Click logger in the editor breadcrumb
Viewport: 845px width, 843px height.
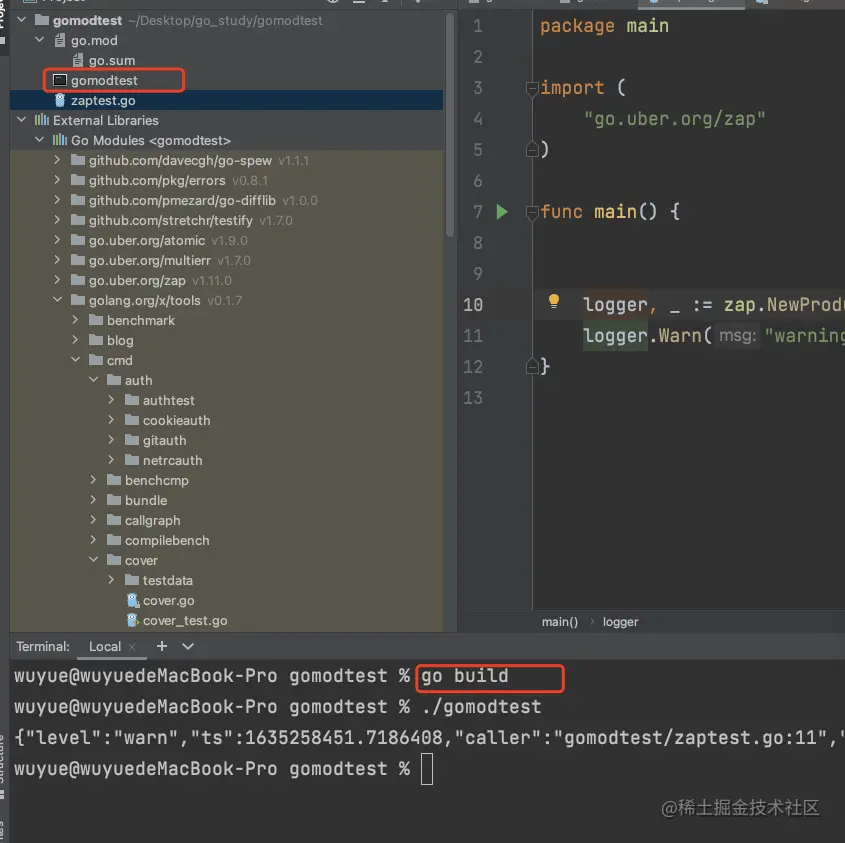point(620,621)
